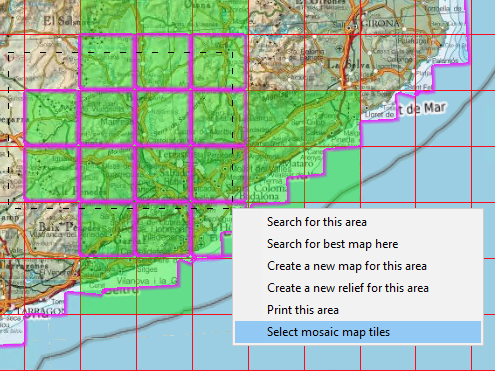Click the 'de Mar' coastal label
This screenshot has width=495, height=371.
click(x=422, y=109)
